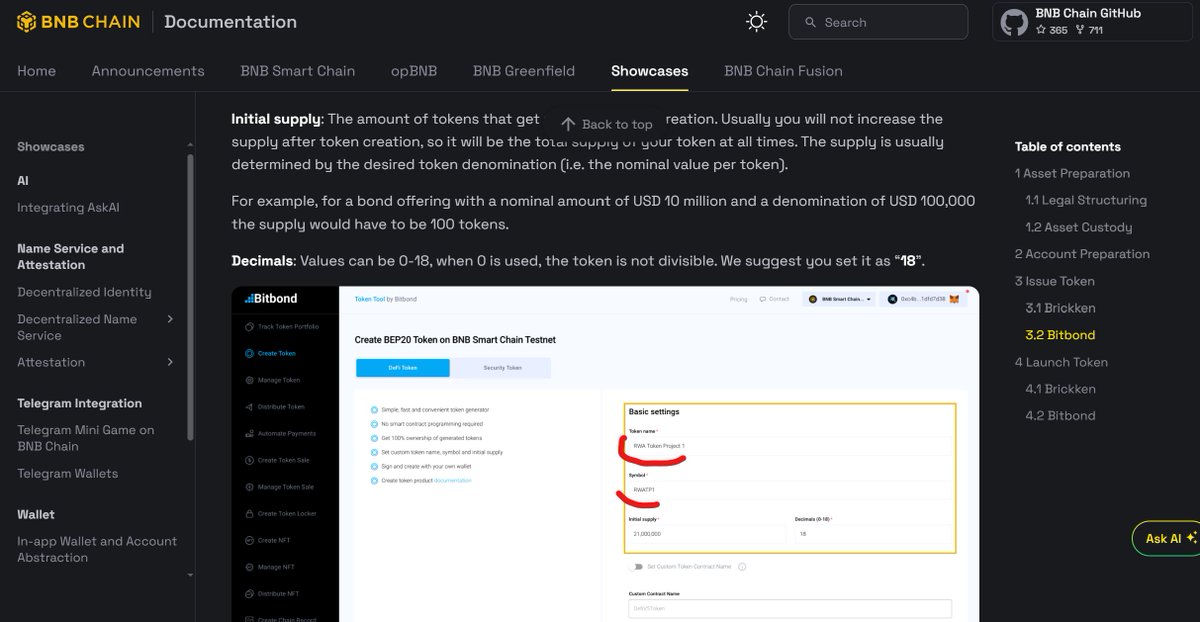
Task: Click the "Name Service and Attestation" heading
Action: click(71, 256)
